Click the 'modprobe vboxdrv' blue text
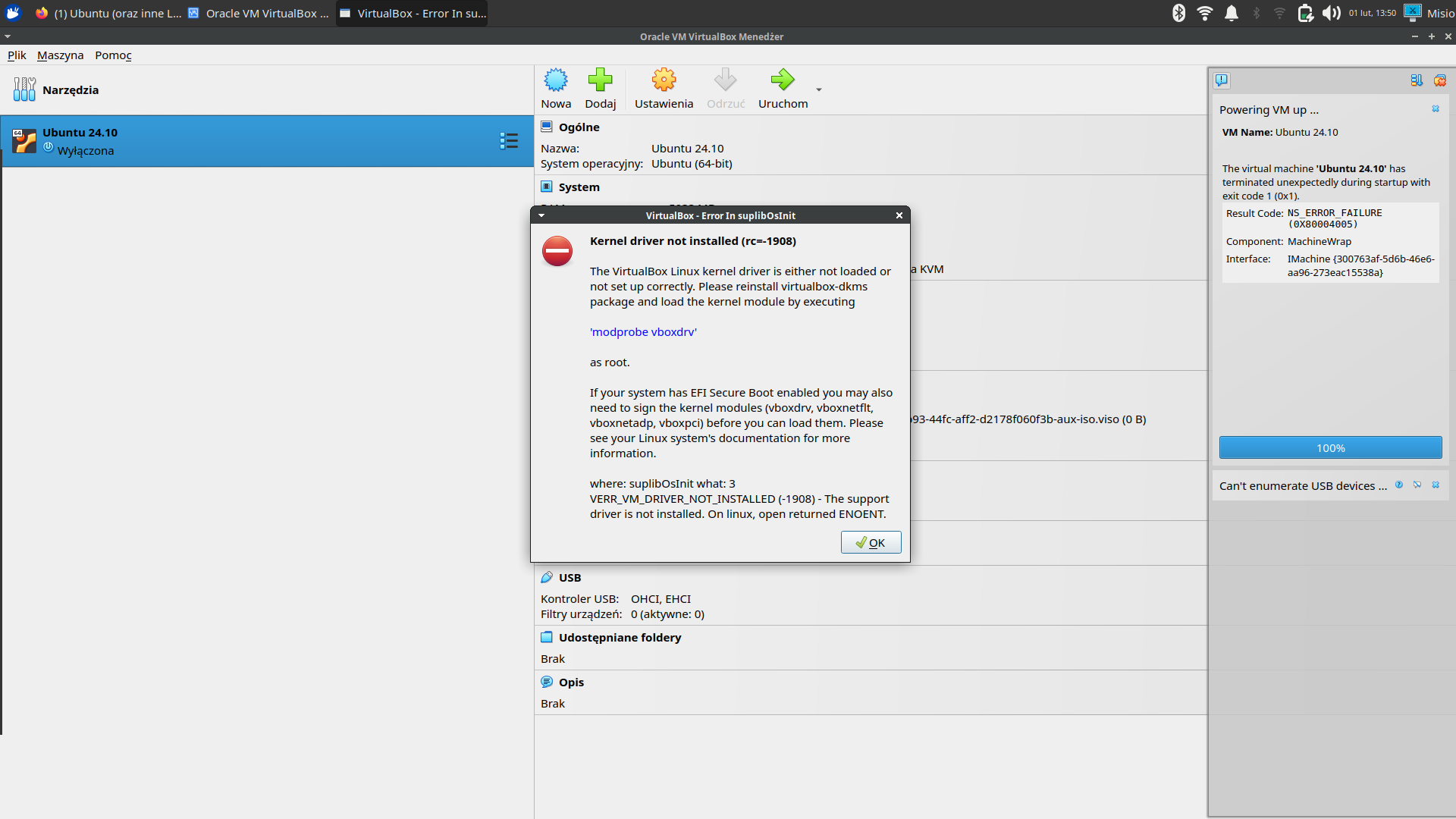Screen dimensions: 1456x819 pos(643,332)
